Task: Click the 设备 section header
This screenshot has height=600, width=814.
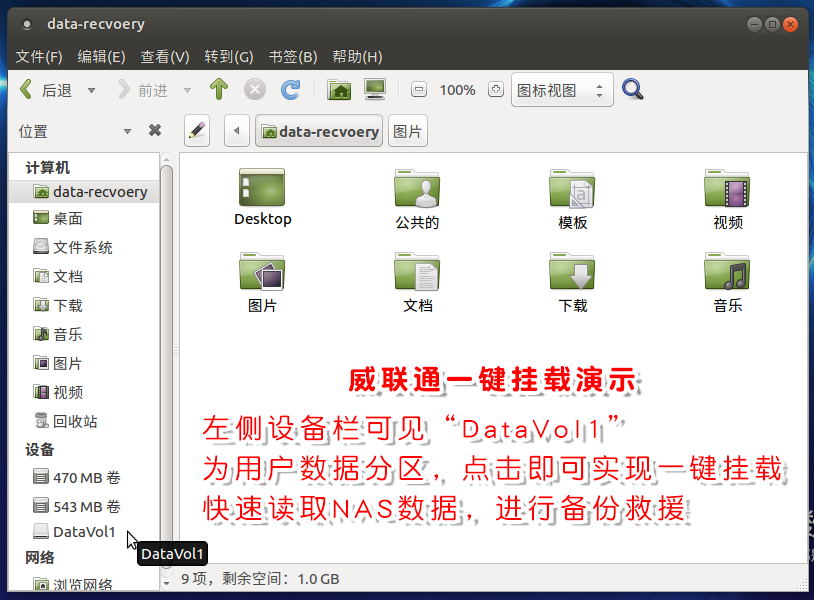Action: (x=40, y=449)
